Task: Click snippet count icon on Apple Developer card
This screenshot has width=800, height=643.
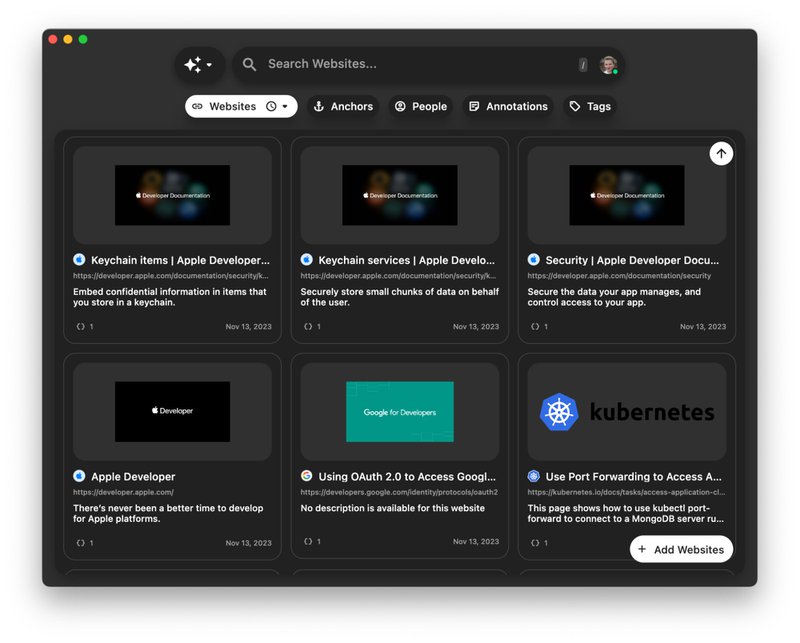Action: tap(81, 543)
